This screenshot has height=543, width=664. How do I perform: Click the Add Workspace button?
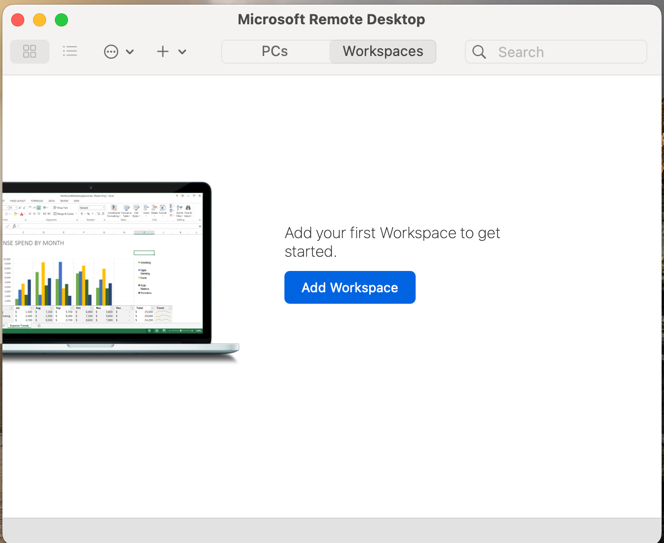tap(350, 288)
